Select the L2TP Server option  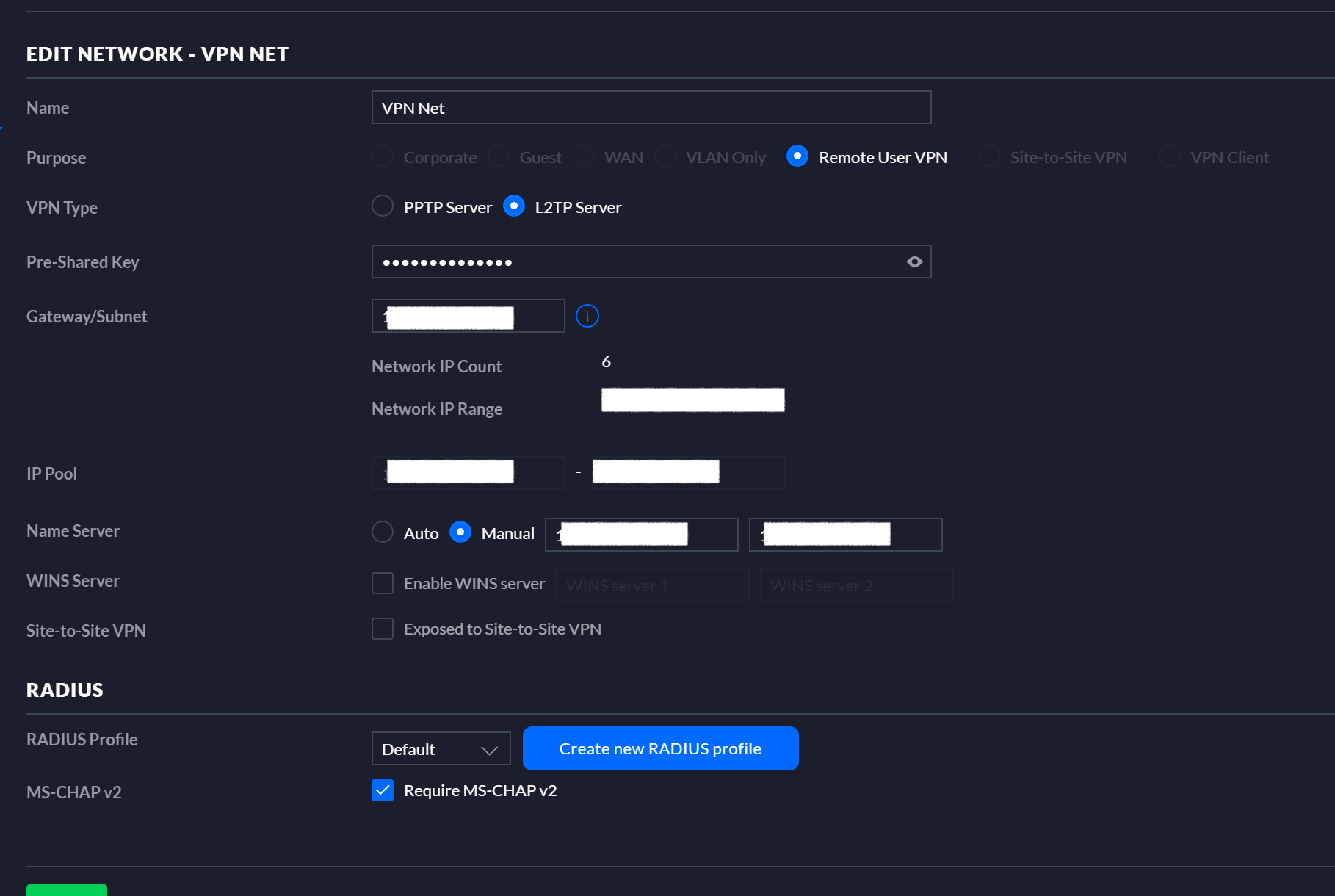514,206
